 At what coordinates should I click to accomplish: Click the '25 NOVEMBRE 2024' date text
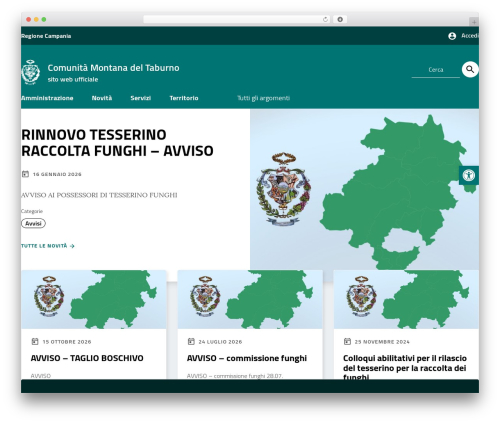coord(382,342)
